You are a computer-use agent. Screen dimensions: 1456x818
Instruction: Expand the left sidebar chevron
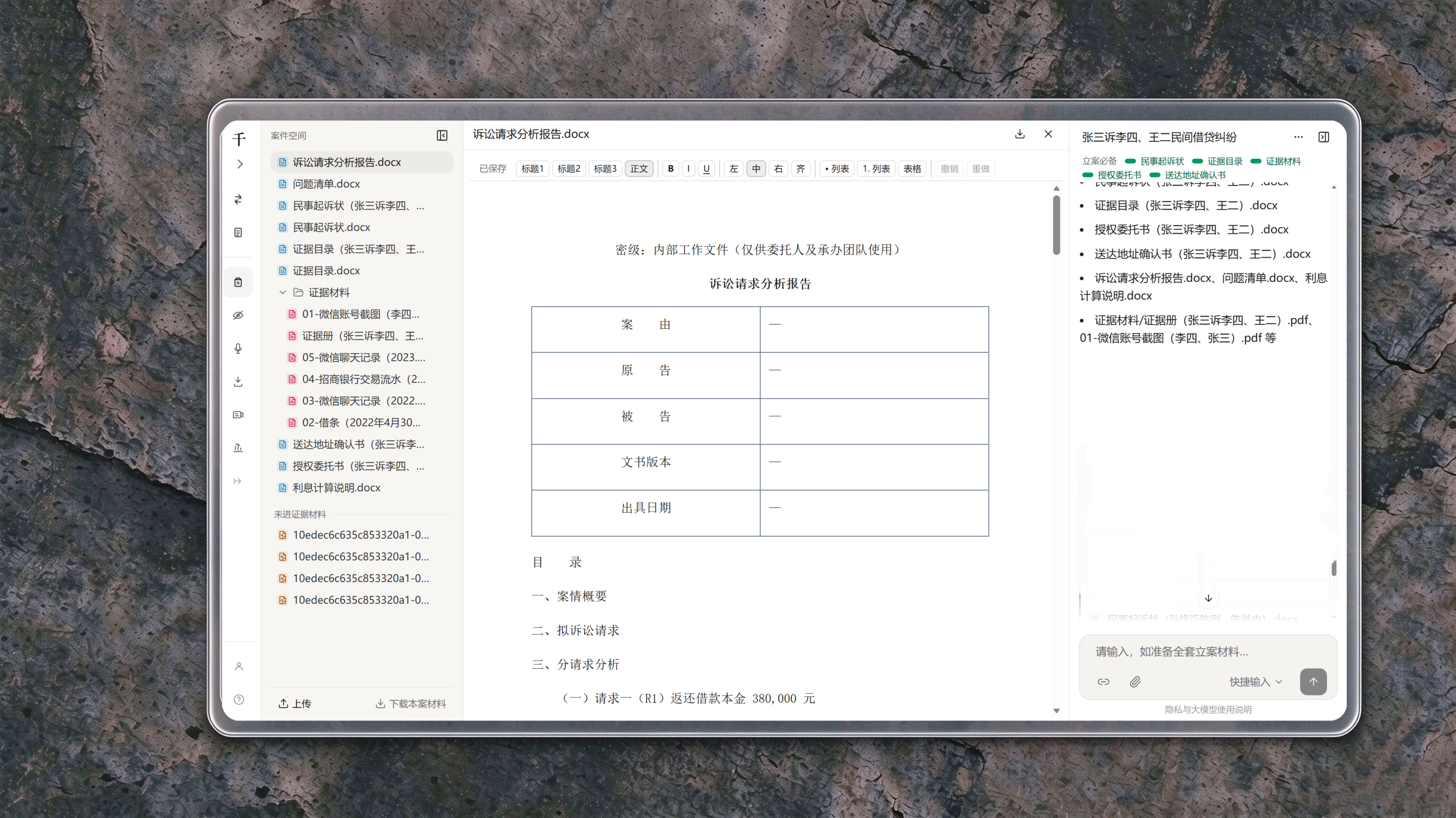(240, 164)
